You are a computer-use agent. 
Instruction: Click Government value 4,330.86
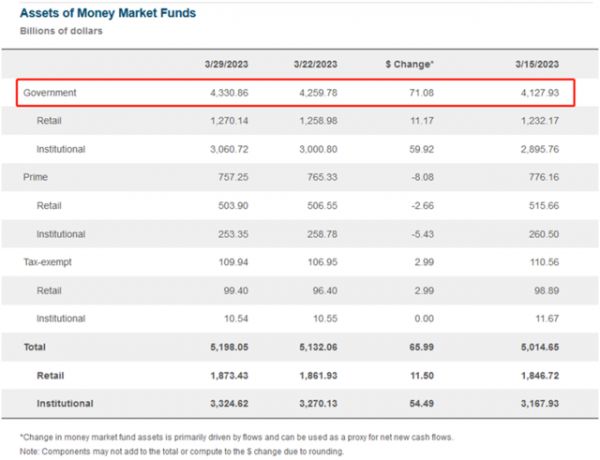227,93
